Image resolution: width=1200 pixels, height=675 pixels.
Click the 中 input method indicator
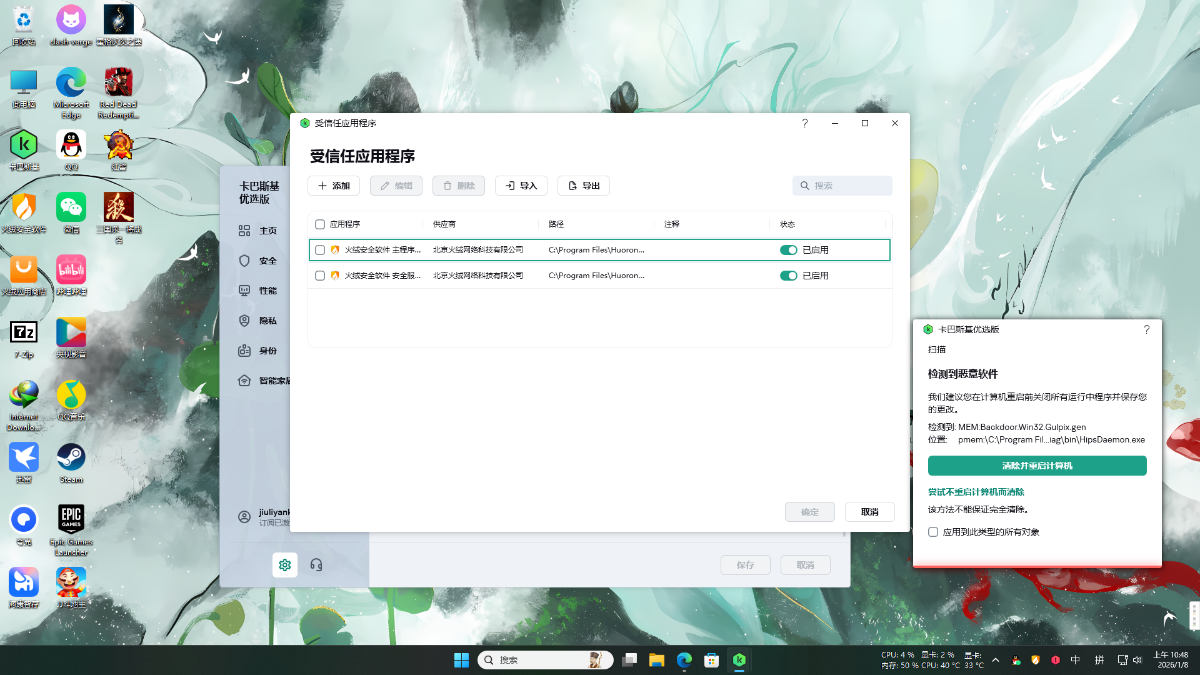pos(1075,660)
